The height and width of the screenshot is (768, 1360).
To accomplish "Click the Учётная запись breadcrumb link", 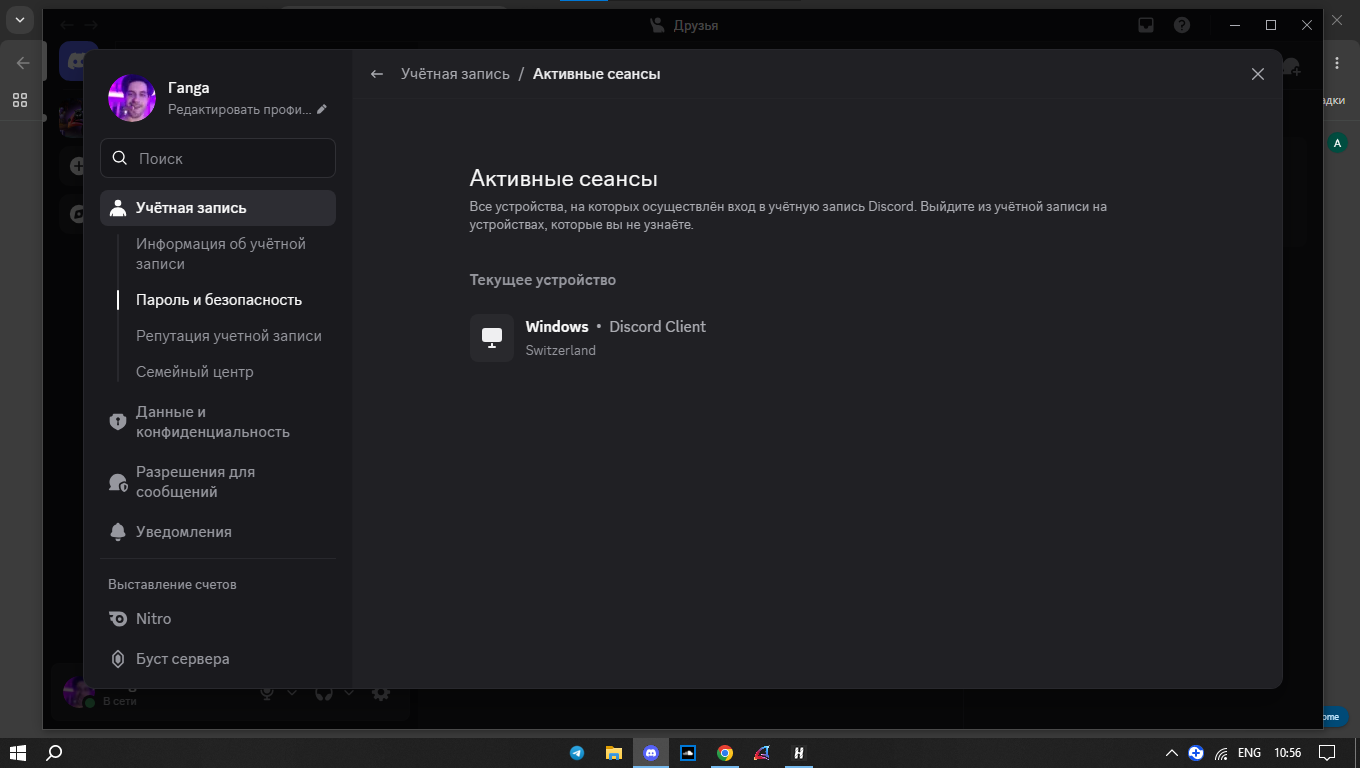I will pyautogui.click(x=455, y=74).
